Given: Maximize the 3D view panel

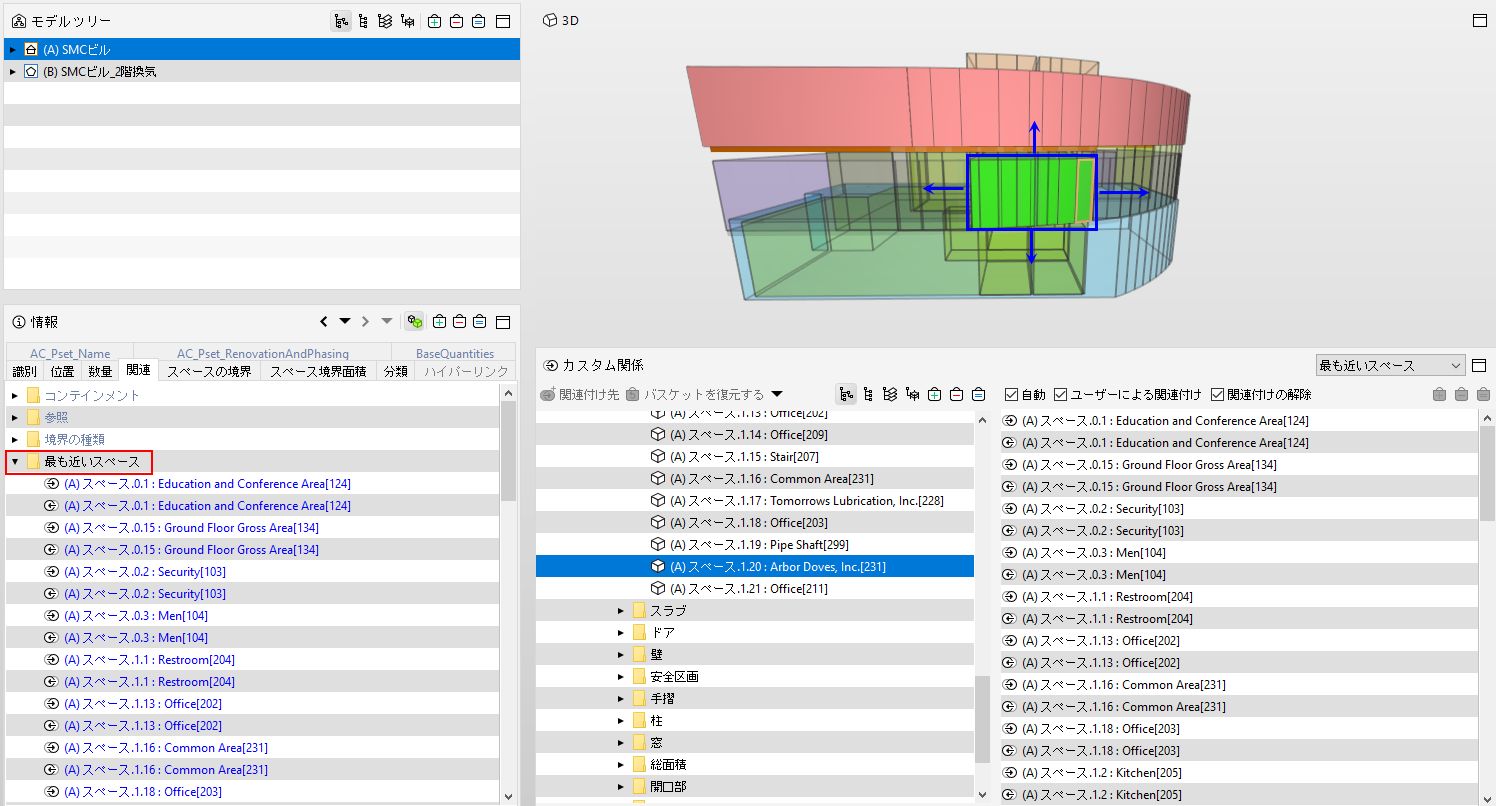Looking at the screenshot, I should [x=1479, y=20].
